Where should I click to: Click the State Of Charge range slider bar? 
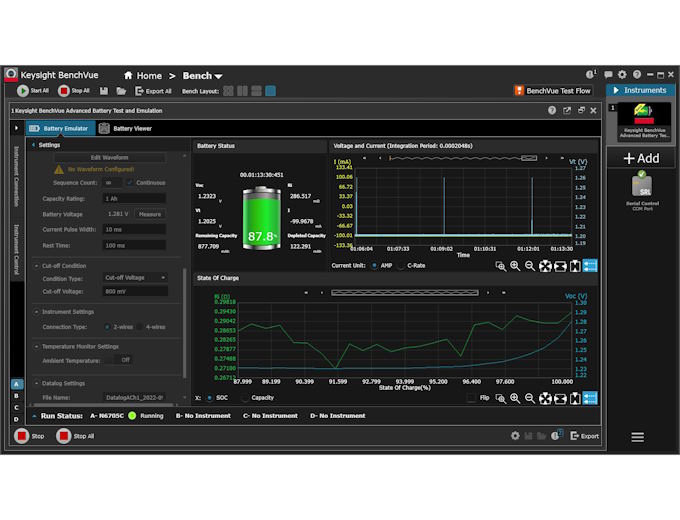(405, 293)
